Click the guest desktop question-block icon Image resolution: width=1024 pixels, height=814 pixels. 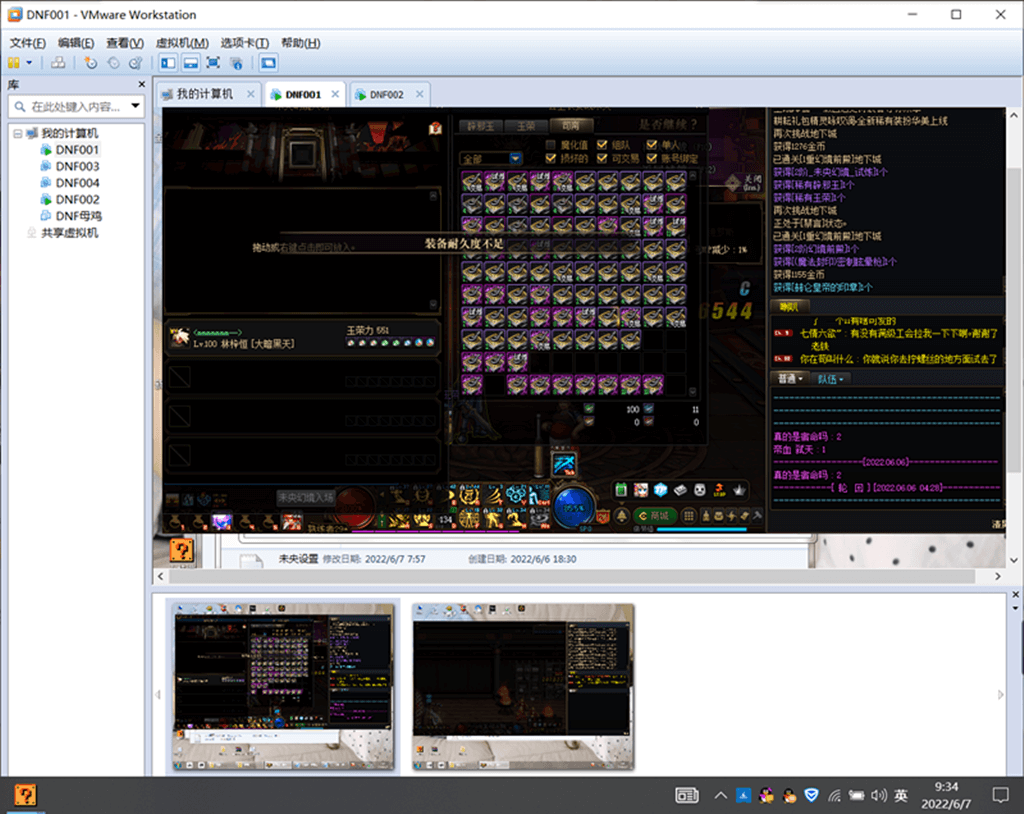(x=182, y=550)
